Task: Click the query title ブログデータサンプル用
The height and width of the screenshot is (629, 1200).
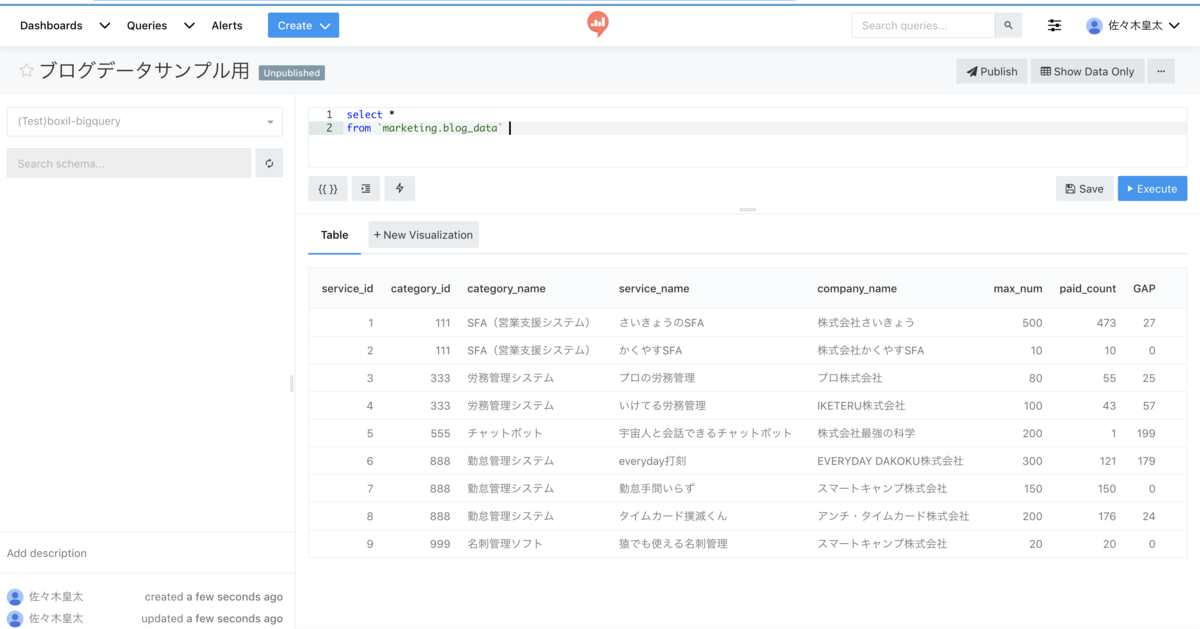Action: click(144, 71)
